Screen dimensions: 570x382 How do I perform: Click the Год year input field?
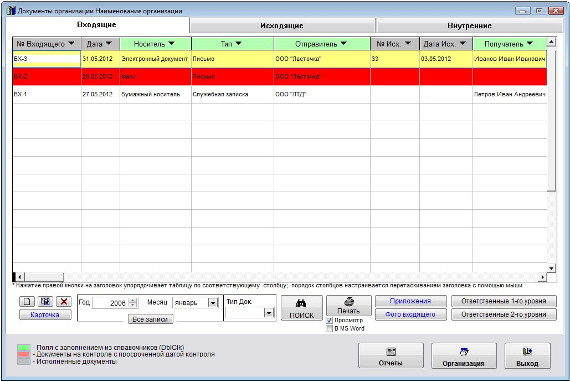(x=110, y=303)
